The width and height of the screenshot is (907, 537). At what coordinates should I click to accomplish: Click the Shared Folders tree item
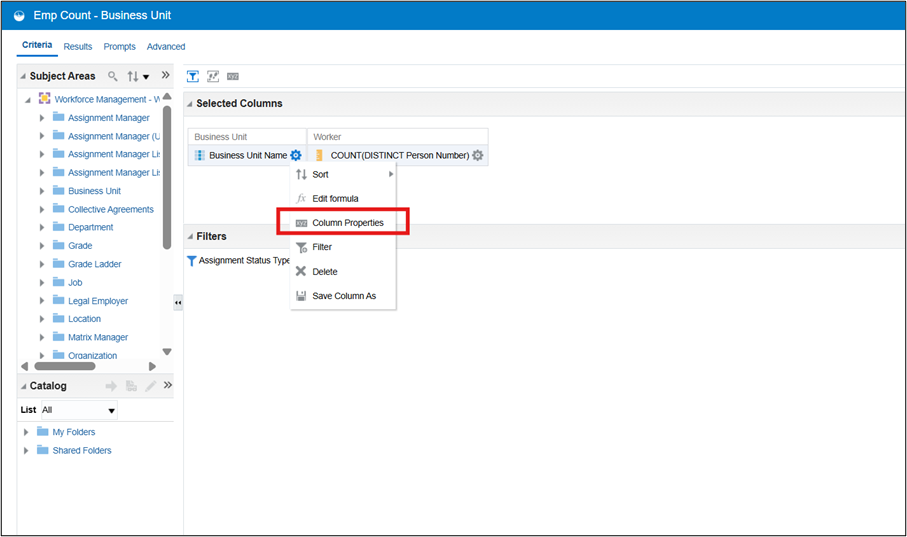tap(81, 450)
